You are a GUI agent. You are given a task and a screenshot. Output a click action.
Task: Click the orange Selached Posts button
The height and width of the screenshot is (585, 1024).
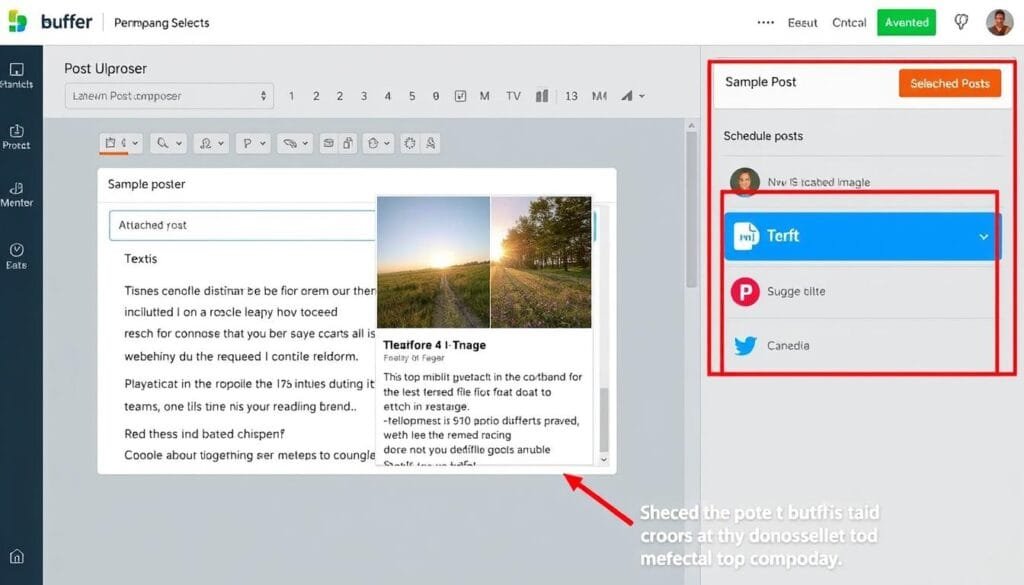click(x=949, y=84)
